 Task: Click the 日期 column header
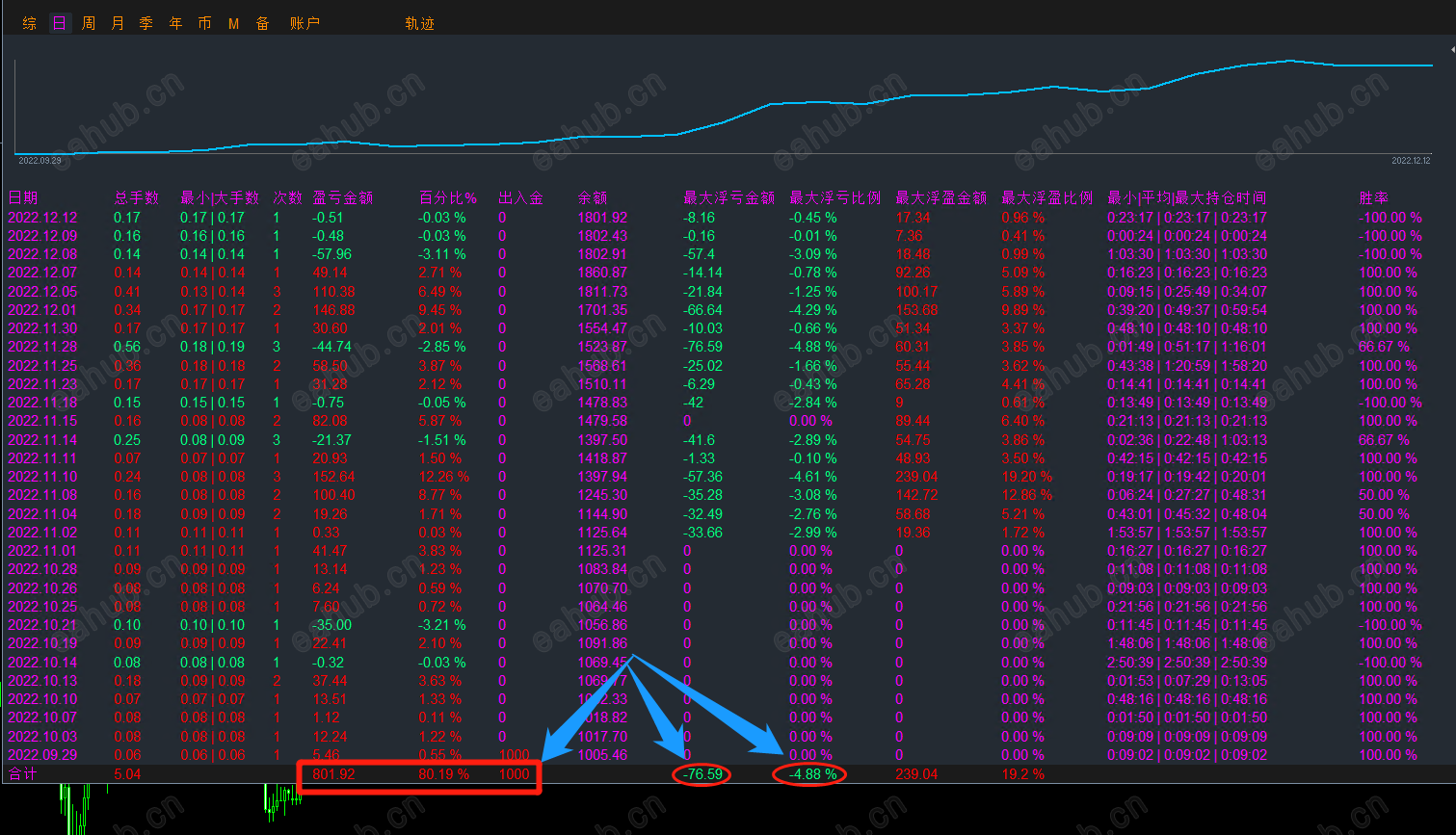23,197
